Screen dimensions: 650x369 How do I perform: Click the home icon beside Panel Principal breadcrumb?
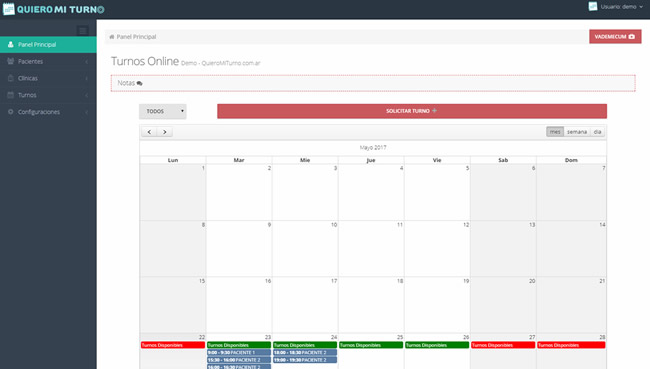point(112,37)
